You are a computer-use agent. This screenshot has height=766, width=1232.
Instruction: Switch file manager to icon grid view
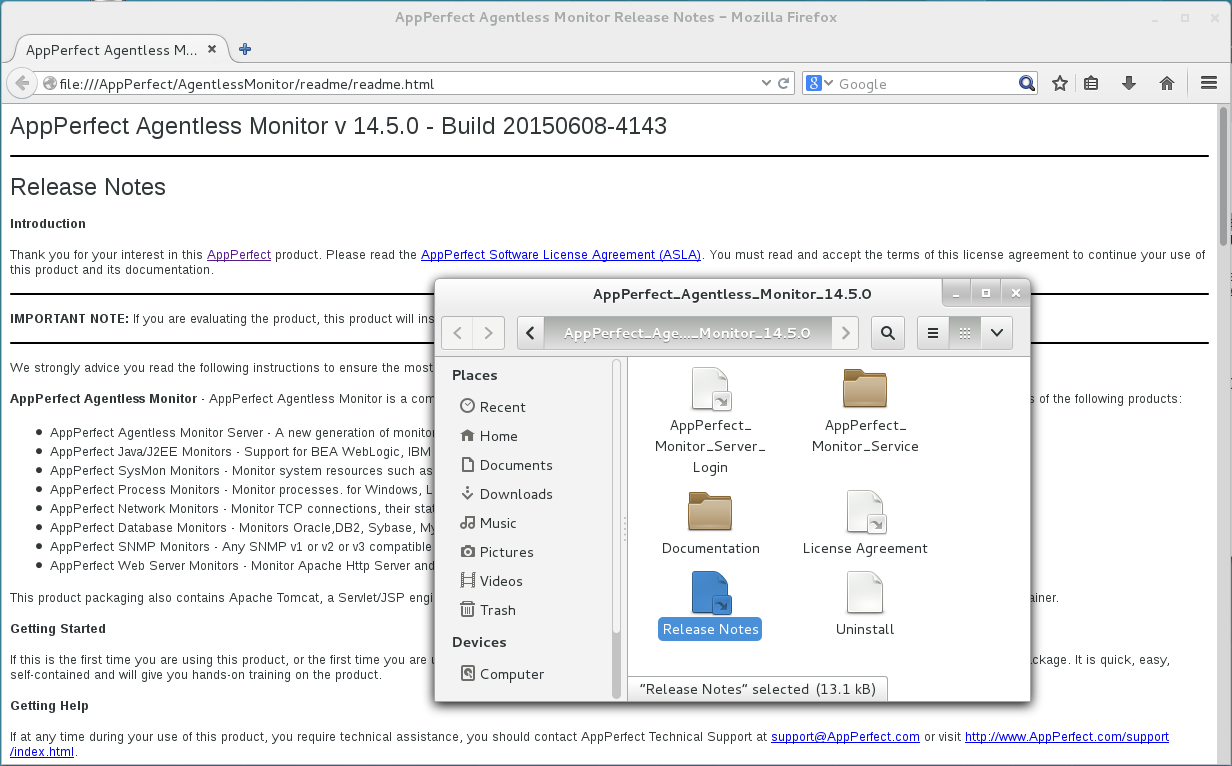pyautogui.click(x=965, y=333)
